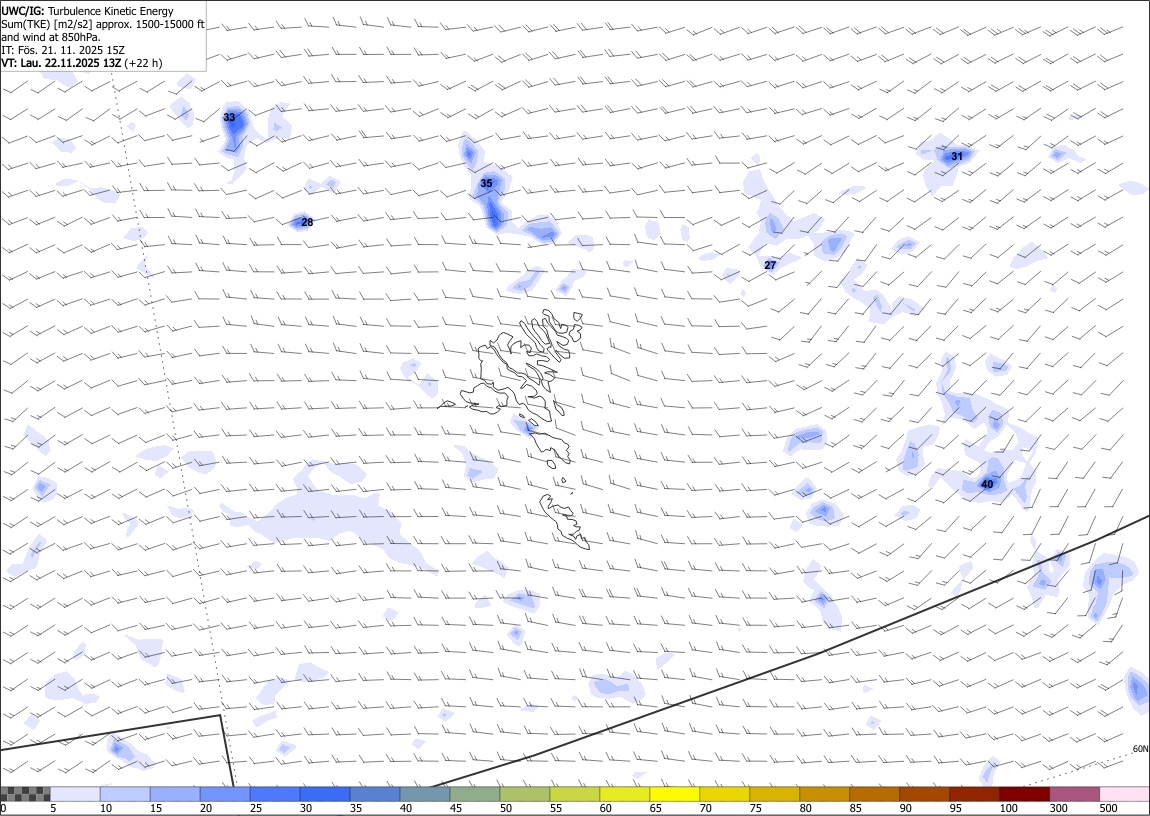This screenshot has height=816, width=1150.
Task: Pick the 70–75 legend color swatch
Action: click(x=725, y=794)
